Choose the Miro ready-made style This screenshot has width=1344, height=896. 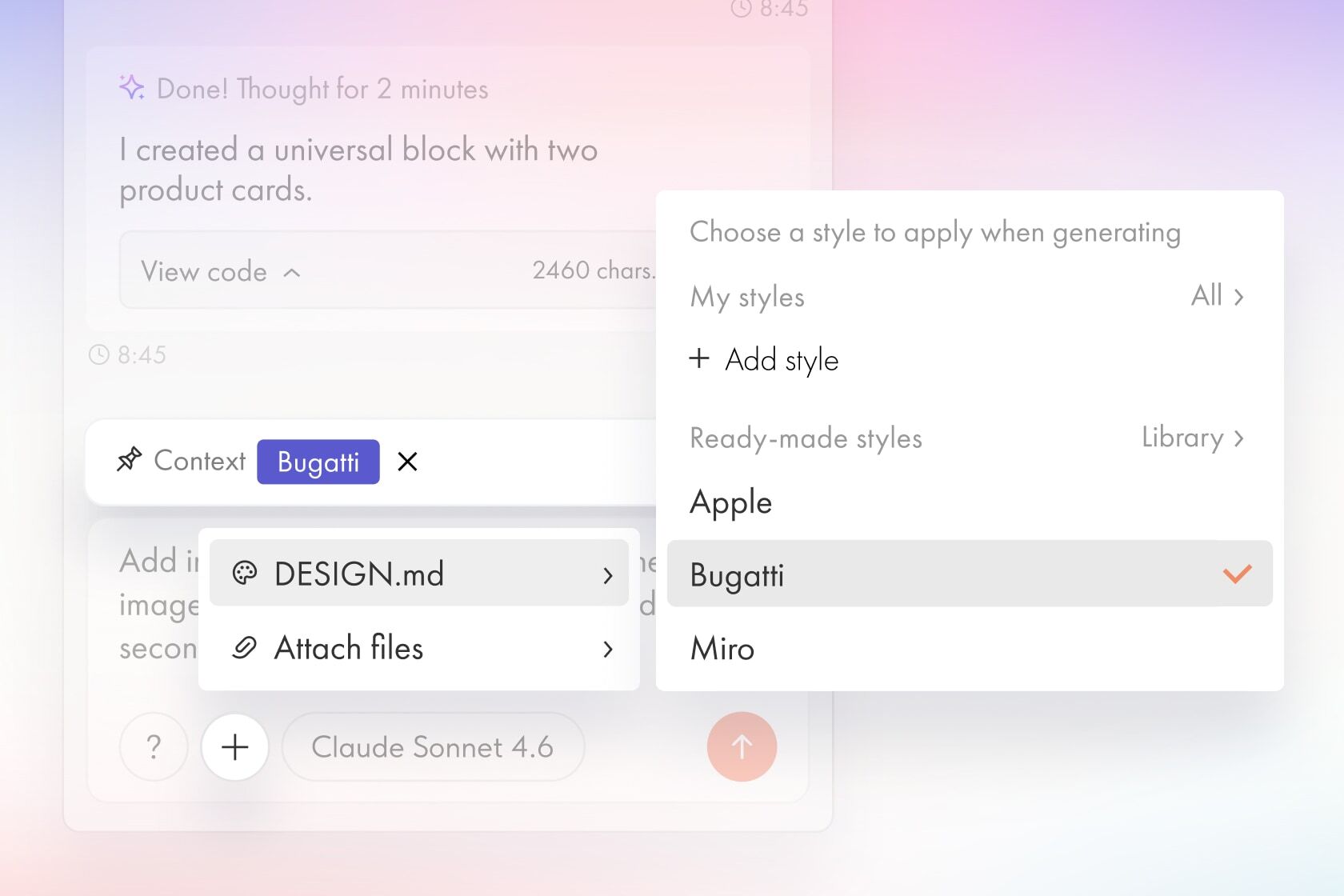pyautogui.click(x=970, y=648)
